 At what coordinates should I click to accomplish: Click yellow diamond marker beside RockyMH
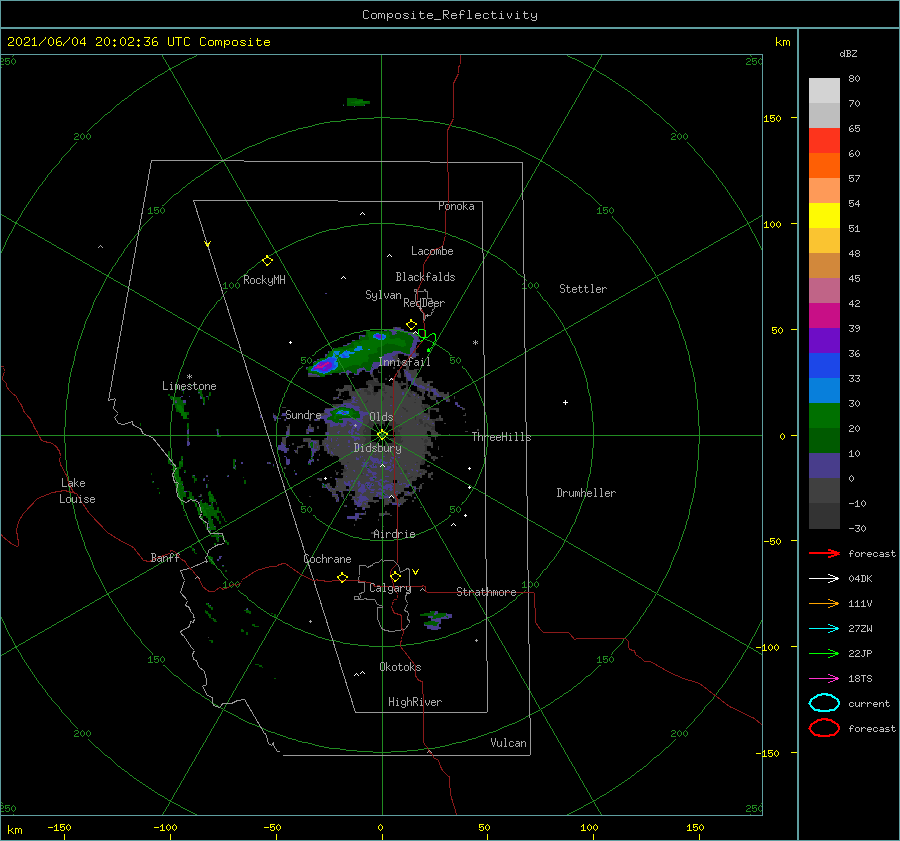(267, 261)
